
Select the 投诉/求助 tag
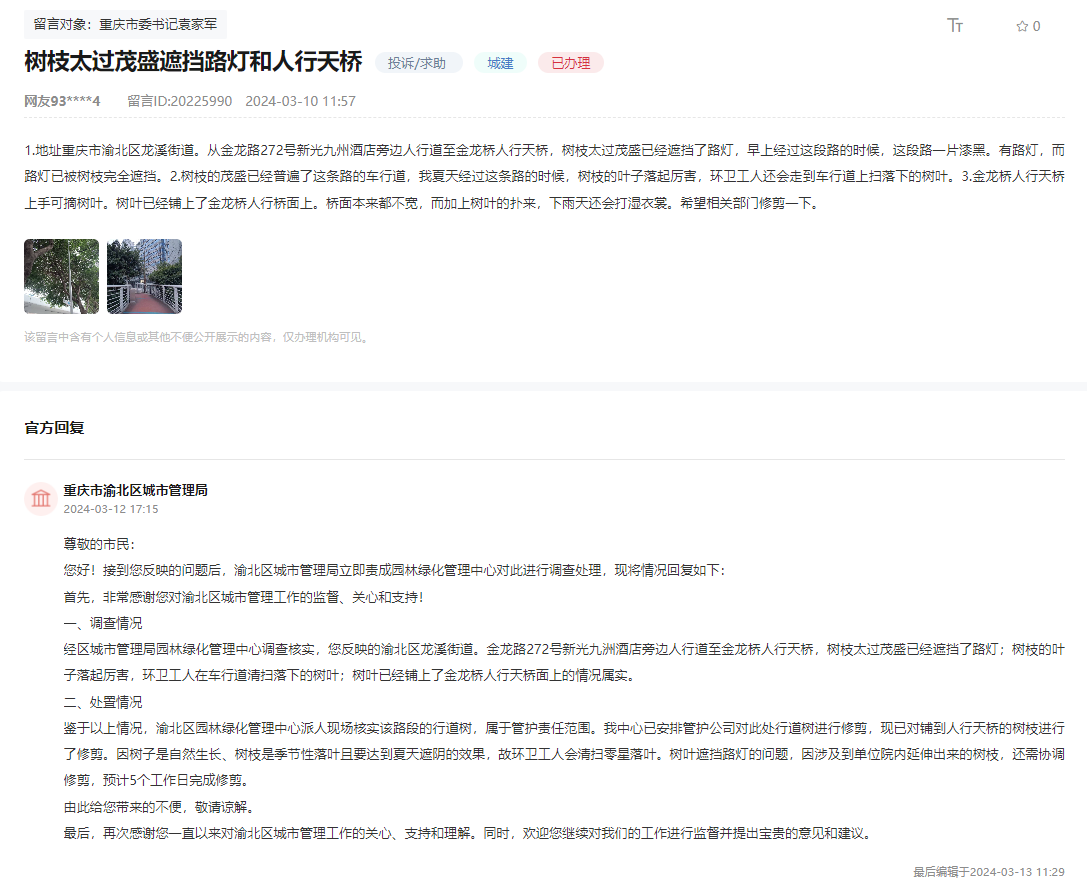pos(419,62)
